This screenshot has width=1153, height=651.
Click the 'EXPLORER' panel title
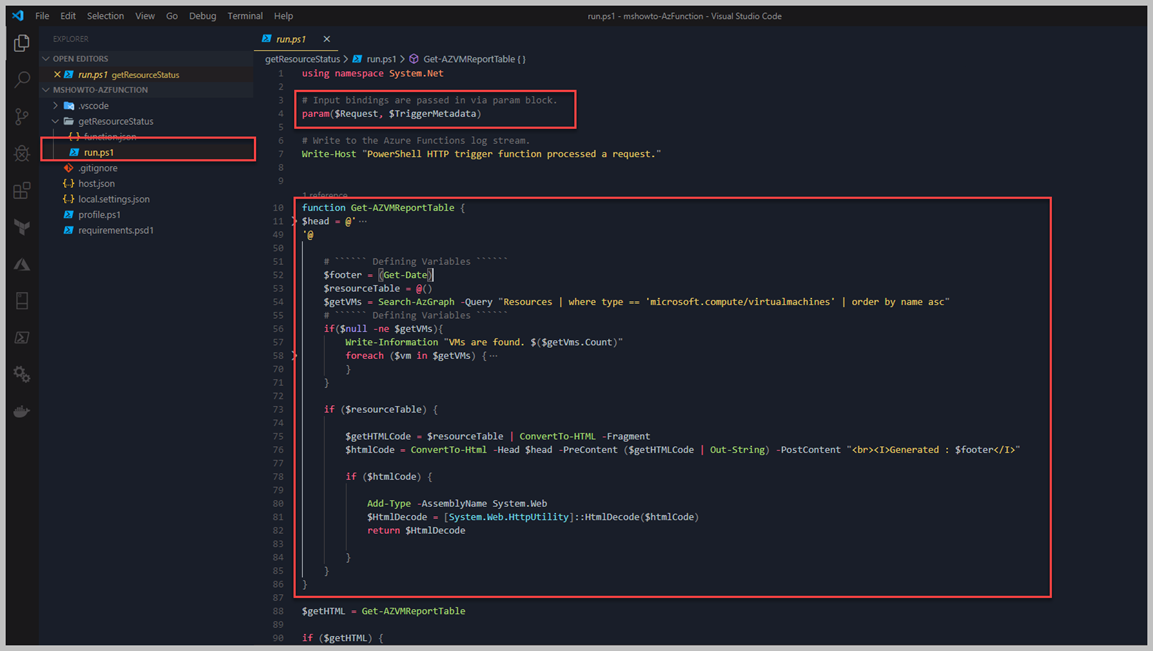[x=71, y=39]
